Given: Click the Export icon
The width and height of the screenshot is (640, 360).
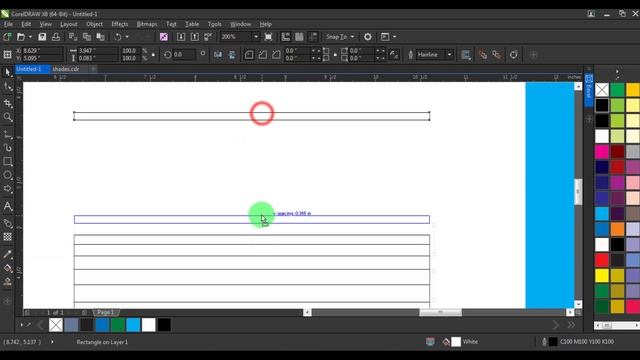Looking at the screenshot, I should (x=195, y=37).
